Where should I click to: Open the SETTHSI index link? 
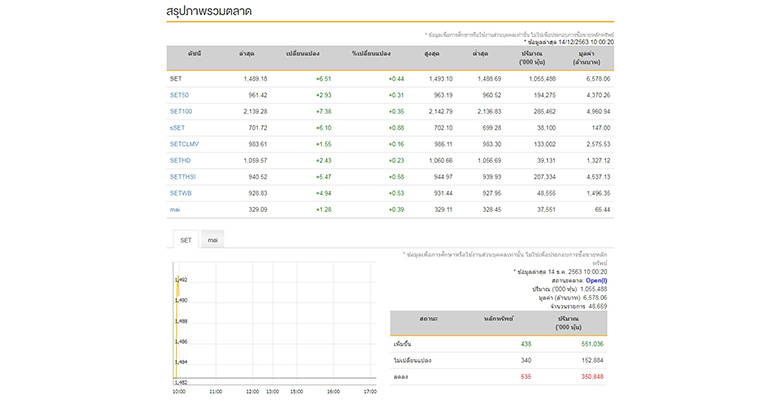183,176
